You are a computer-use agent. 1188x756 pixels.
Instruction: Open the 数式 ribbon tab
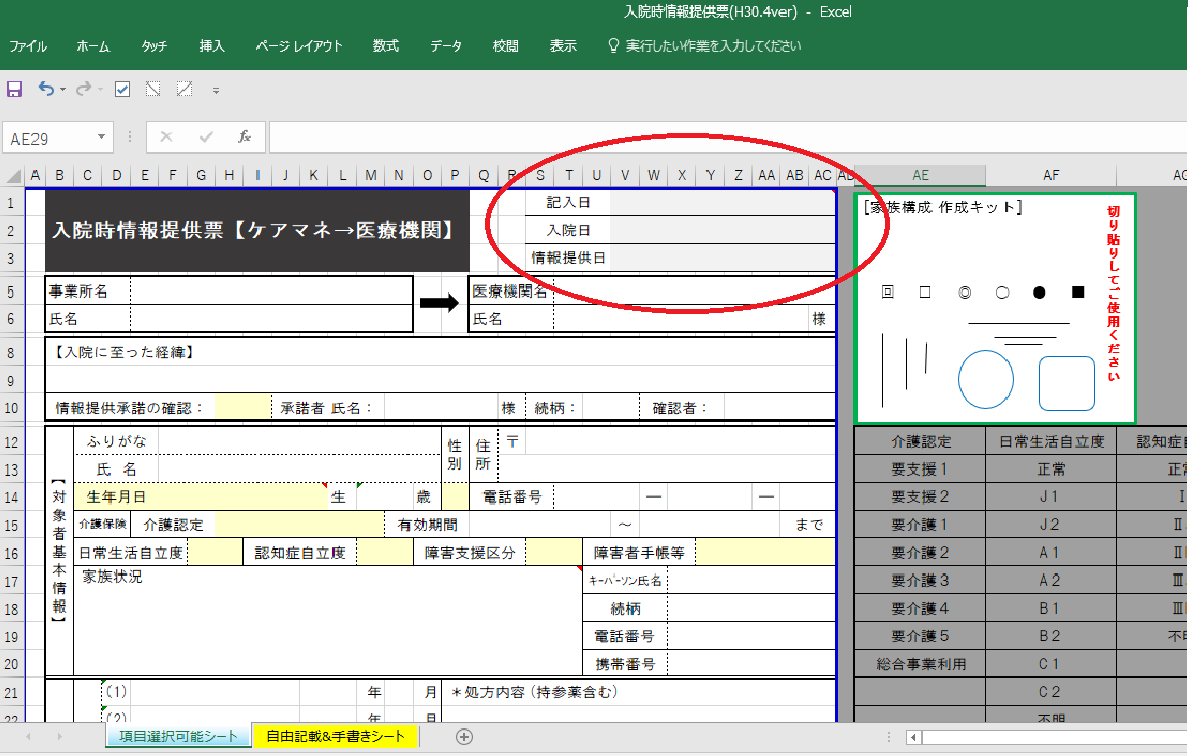click(x=385, y=46)
